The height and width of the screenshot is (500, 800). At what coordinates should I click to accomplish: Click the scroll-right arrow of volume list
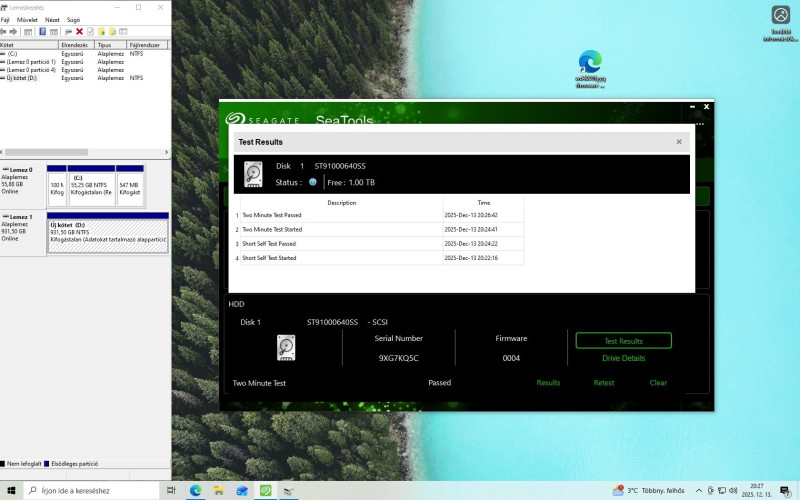click(166, 152)
